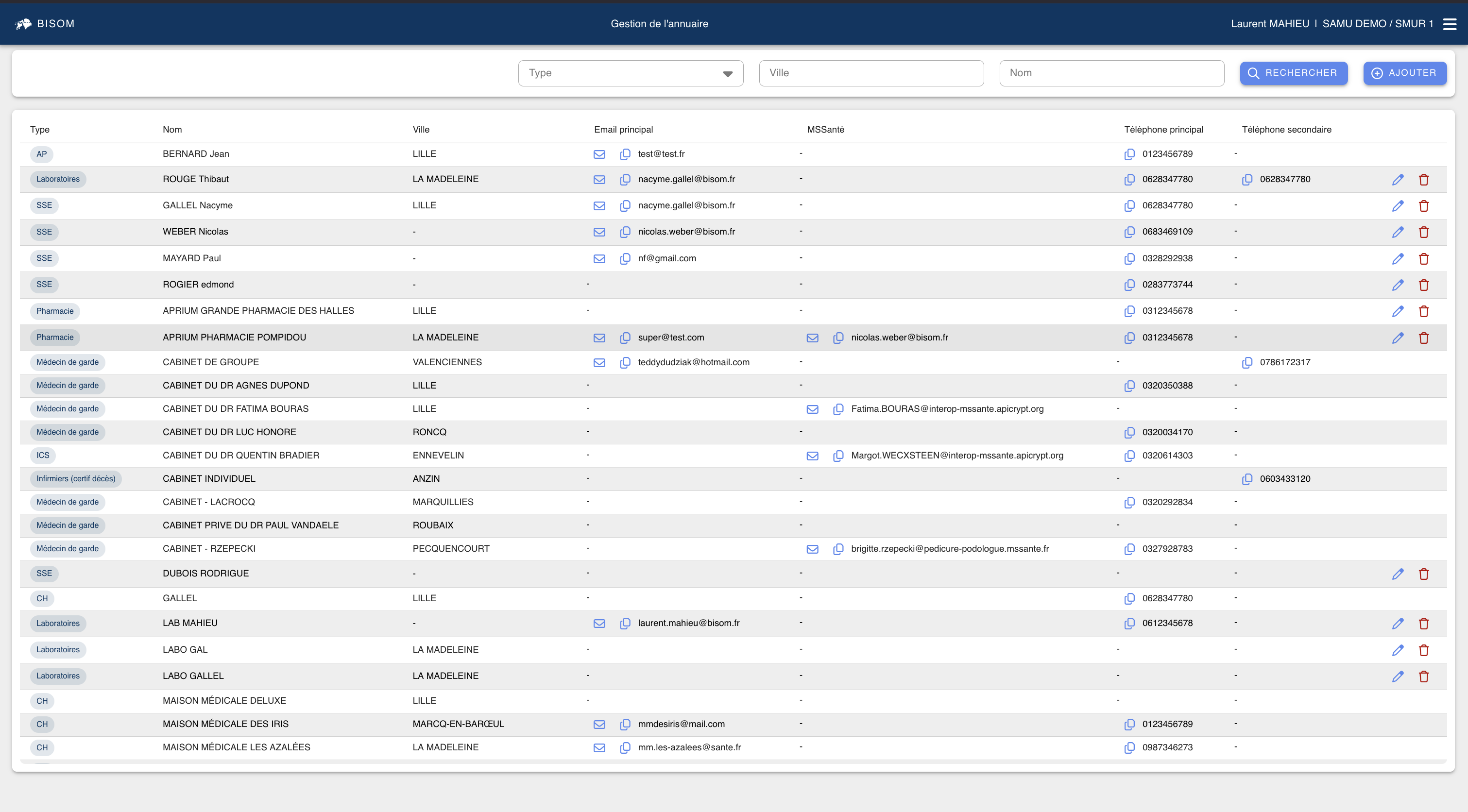The image size is (1468, 812).
Task: Send email to test@test.fr via envelope icon
Action: click(x=599, y=154)
